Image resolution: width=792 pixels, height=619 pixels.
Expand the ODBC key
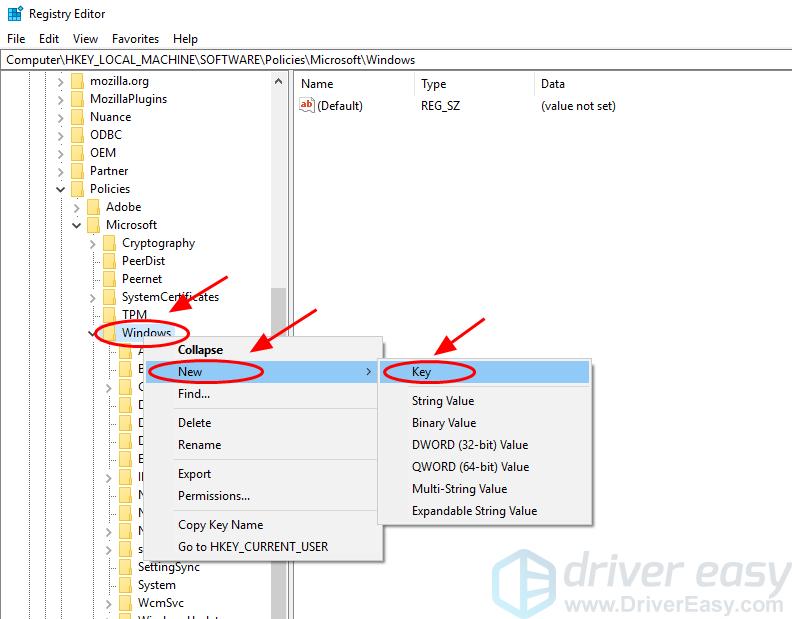tap(61, 135)
